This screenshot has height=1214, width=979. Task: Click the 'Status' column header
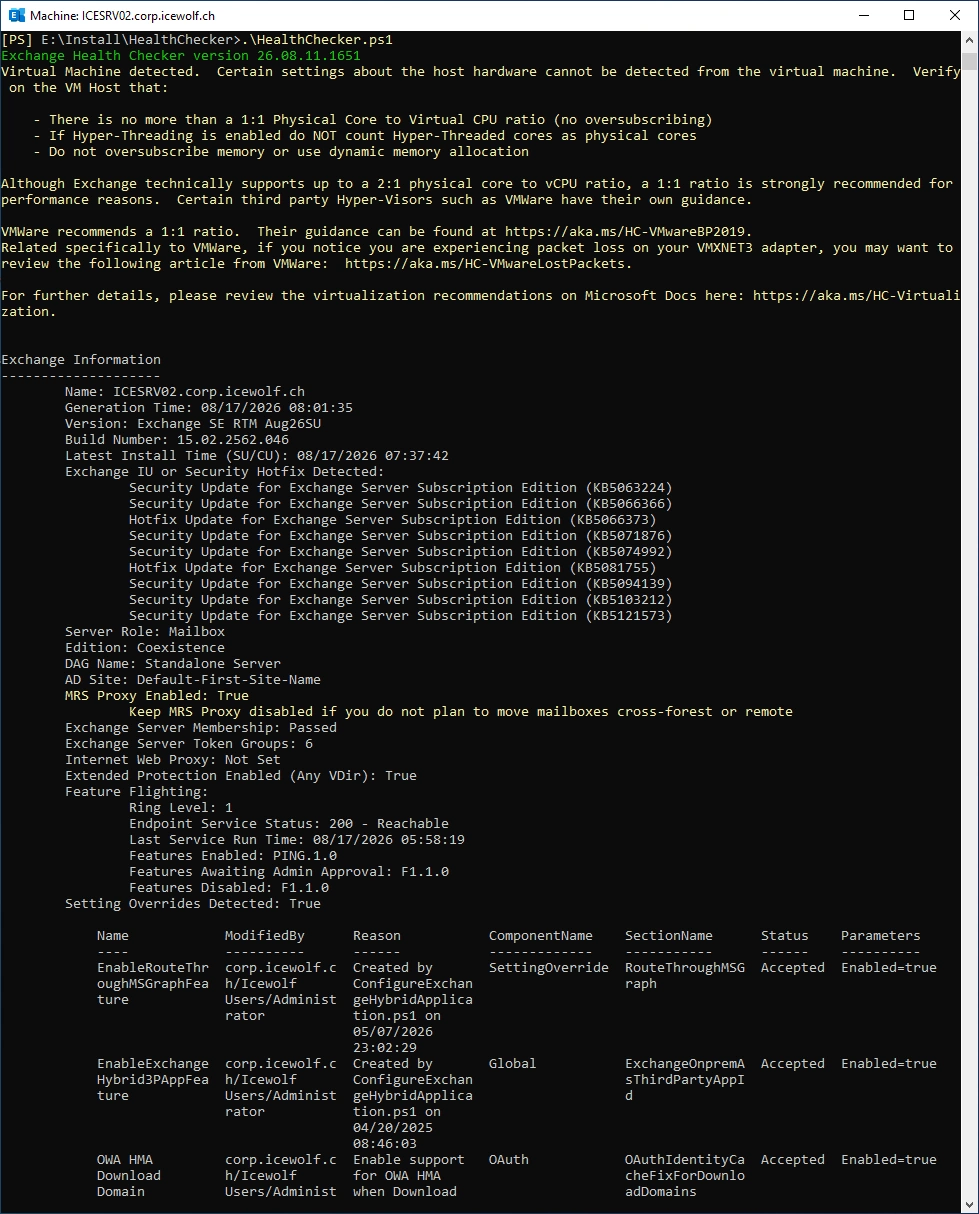pos(785,936)
